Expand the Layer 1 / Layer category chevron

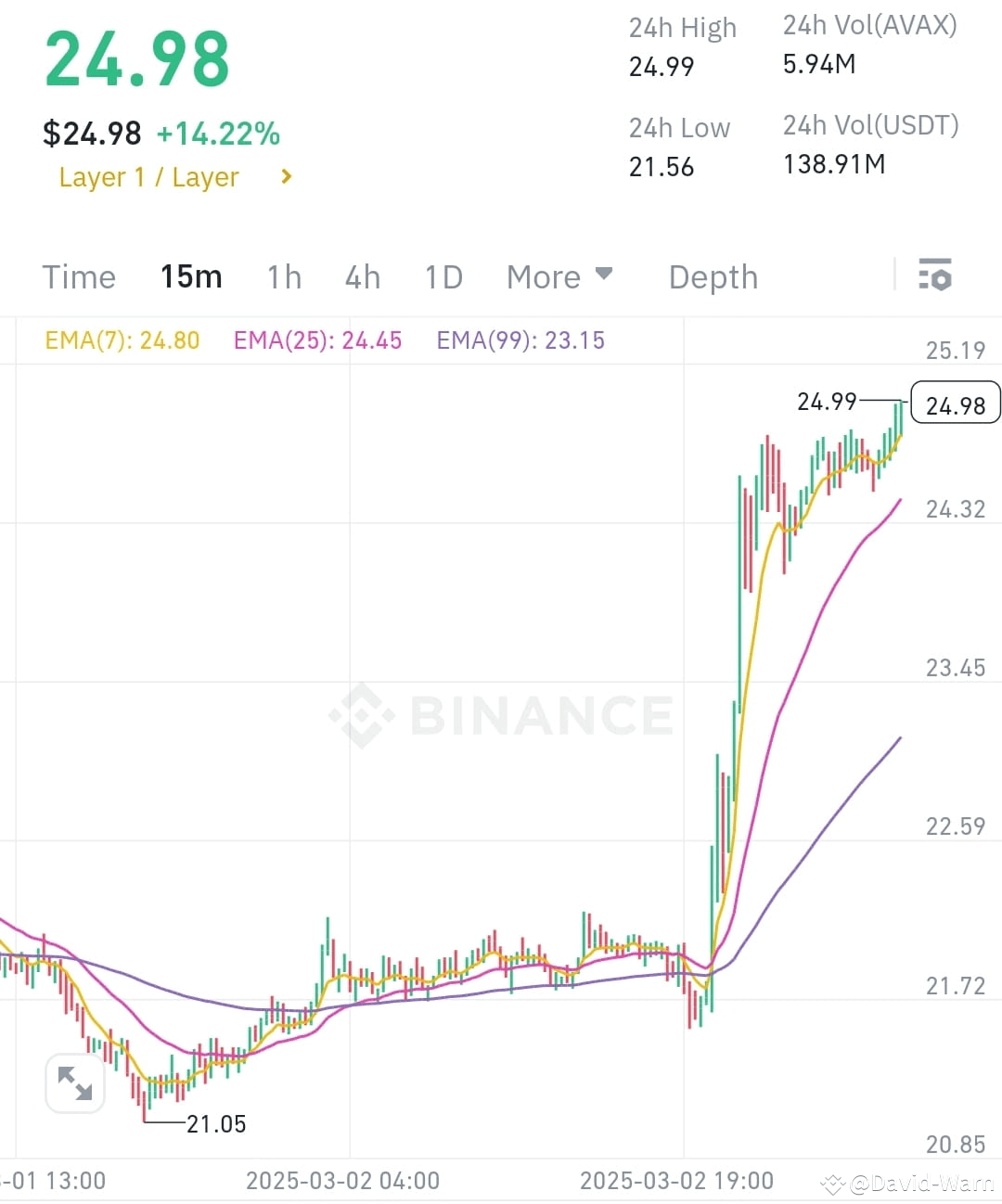pos(285,176)
